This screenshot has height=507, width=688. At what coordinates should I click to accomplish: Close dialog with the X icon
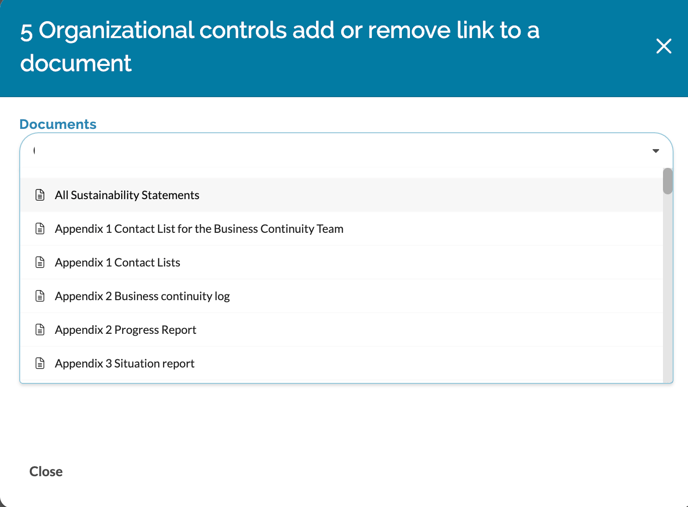point(663,46)
